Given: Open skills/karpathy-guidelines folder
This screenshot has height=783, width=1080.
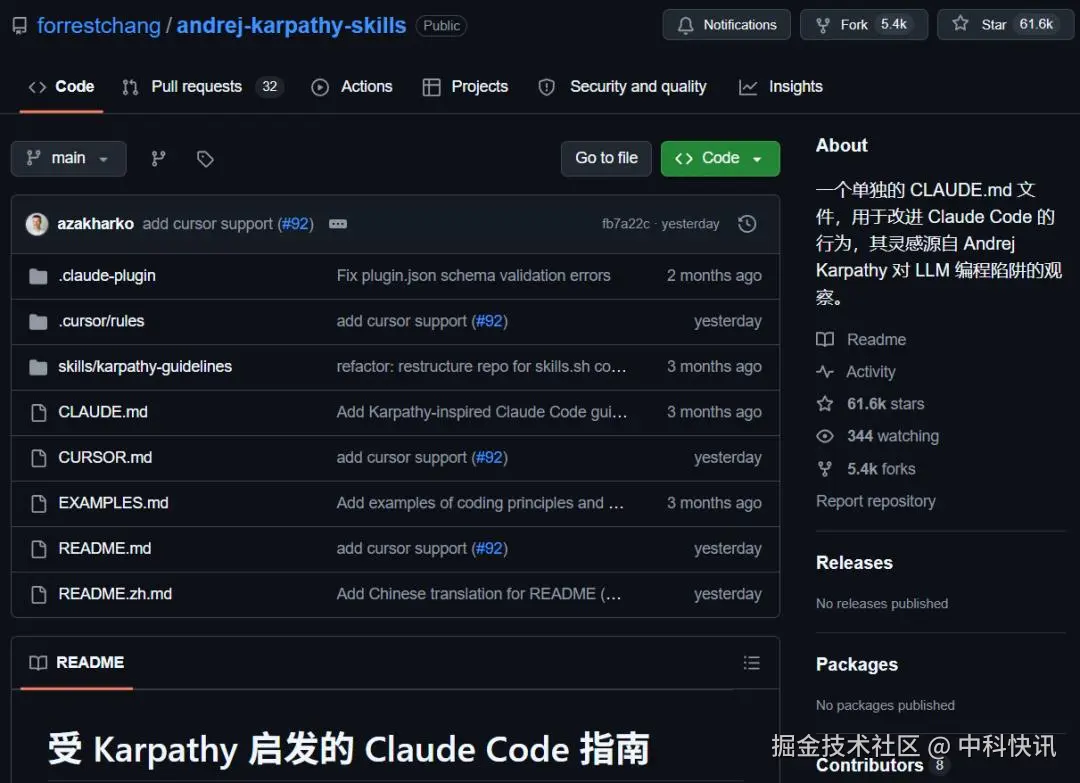Looking at the screenshot, I should click(x=145, y=366).
